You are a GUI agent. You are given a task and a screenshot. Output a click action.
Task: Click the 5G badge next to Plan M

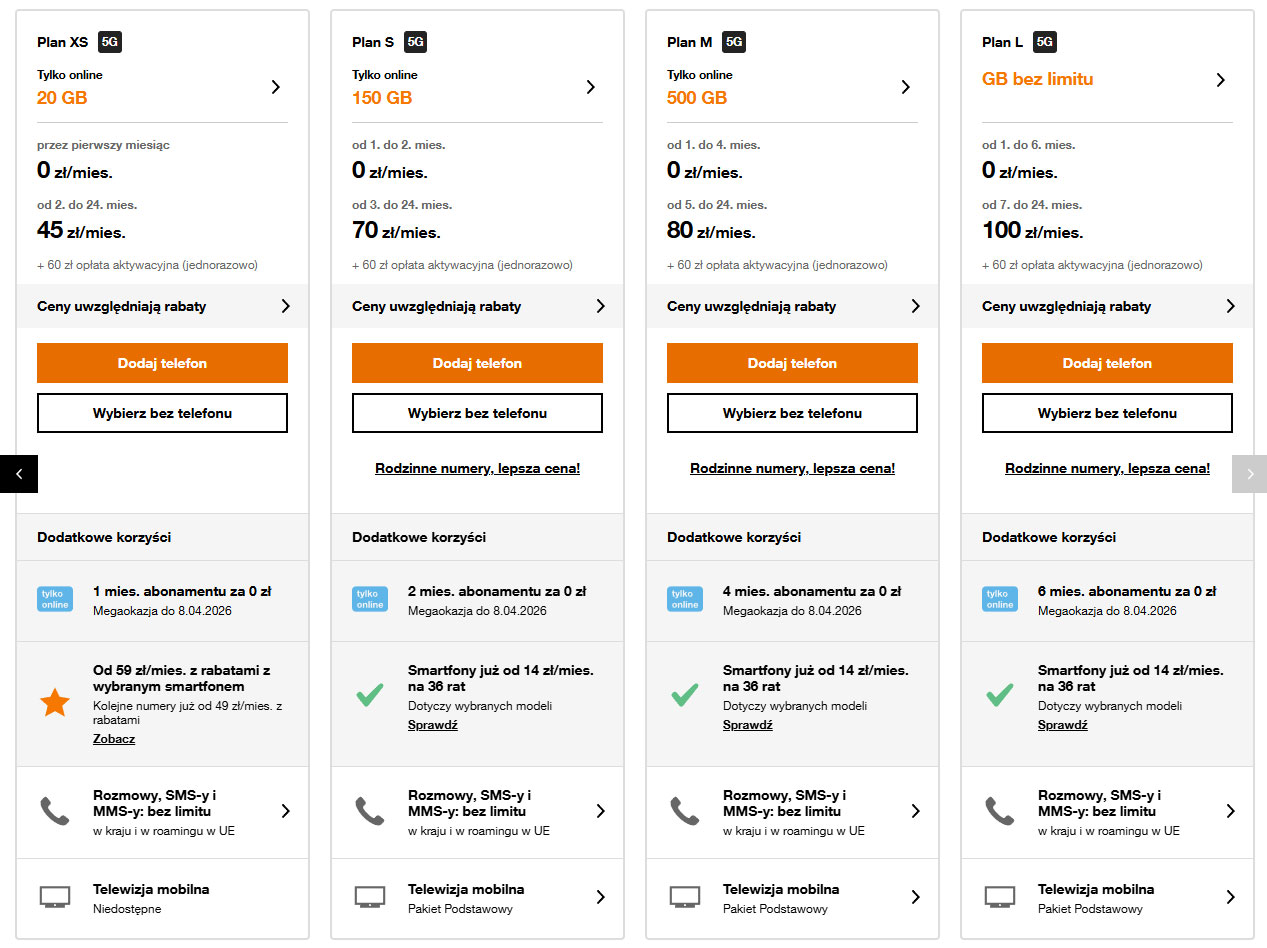click(x=734, y=42)
